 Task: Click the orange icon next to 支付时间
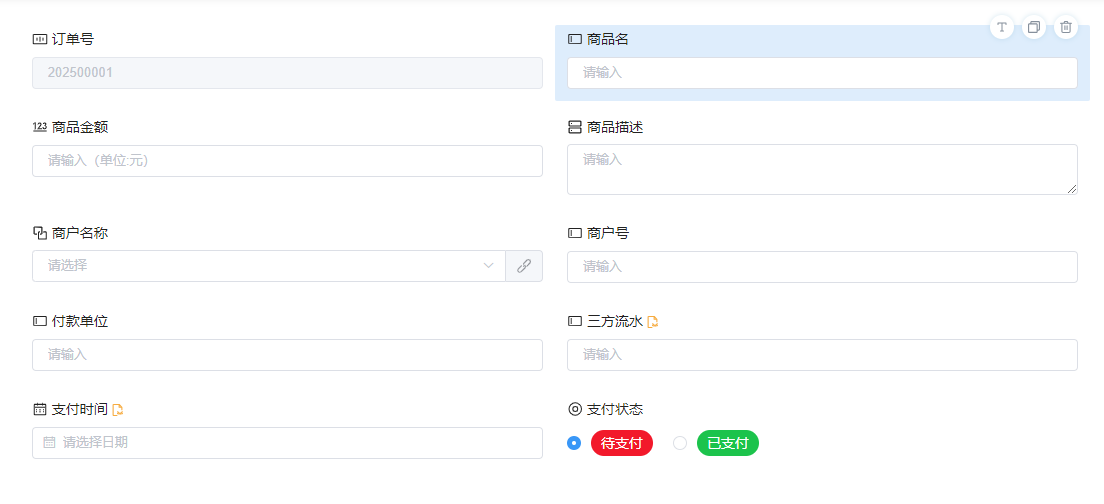(x=118, y=409)
